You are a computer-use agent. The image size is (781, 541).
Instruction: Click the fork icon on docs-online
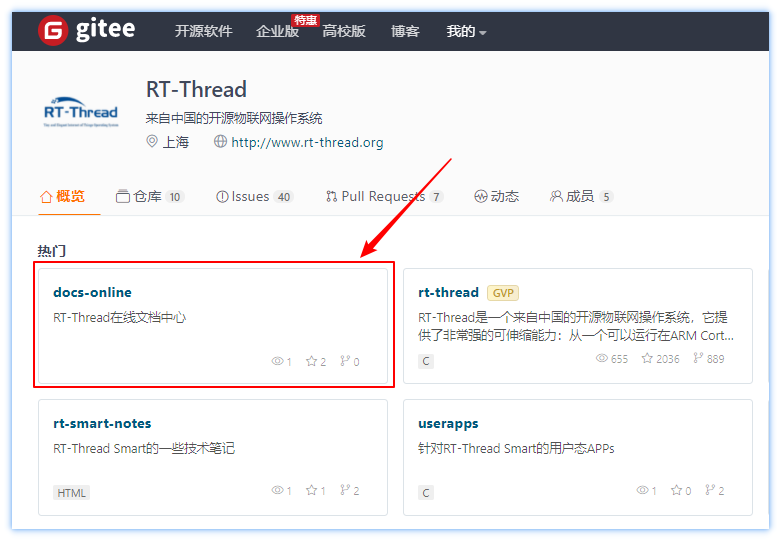(345, 361)
